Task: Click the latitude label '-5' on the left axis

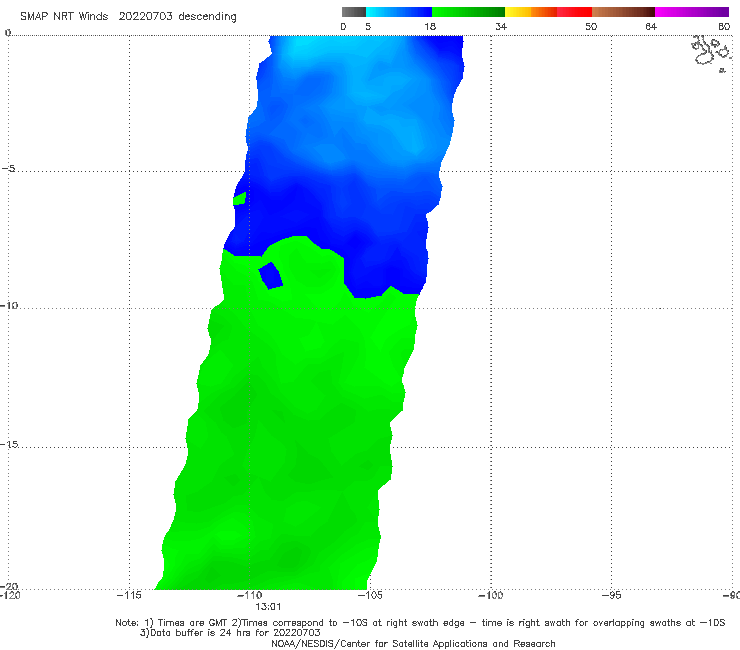Action: 8,169
